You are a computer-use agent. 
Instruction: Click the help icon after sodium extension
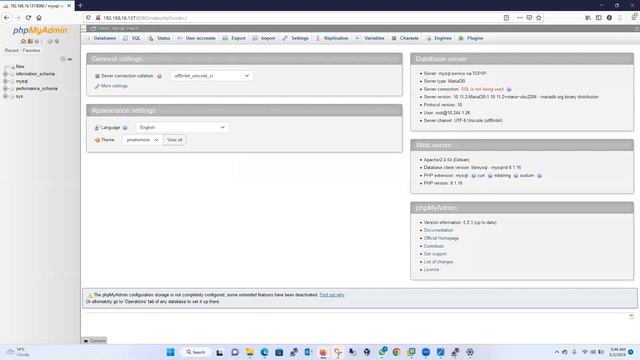click(x=539, y=176)
